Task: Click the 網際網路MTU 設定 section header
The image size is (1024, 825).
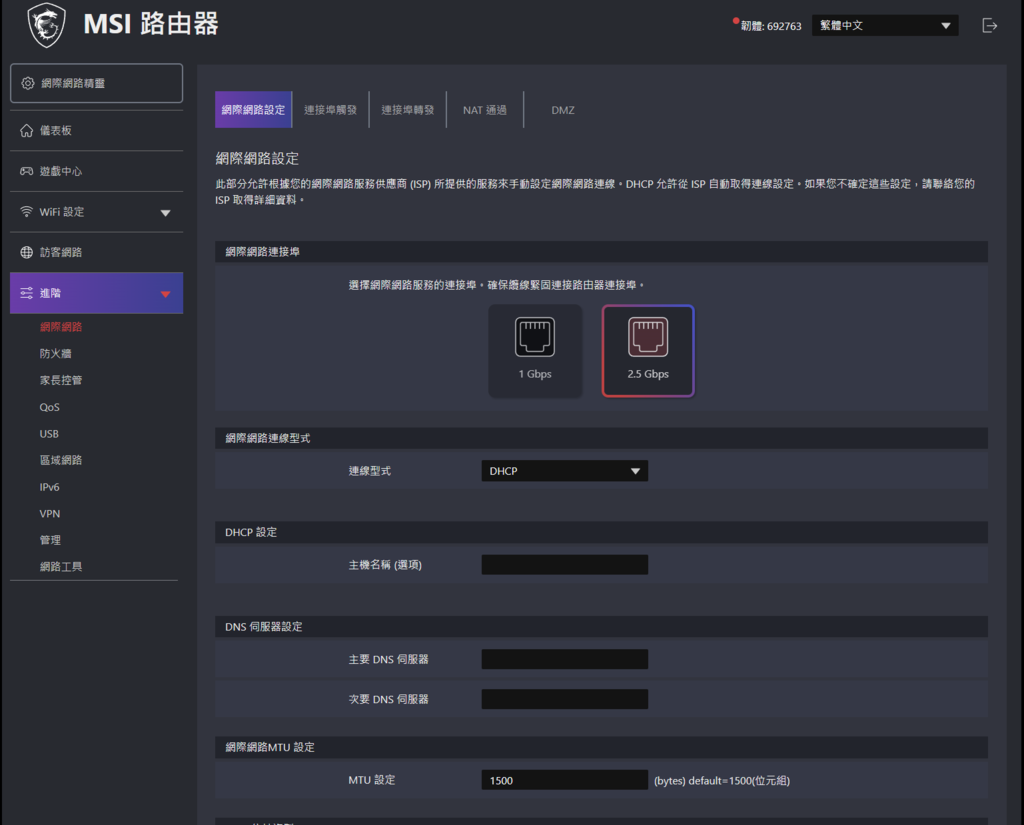Action: pyautogui.click(x=601, y=747)
